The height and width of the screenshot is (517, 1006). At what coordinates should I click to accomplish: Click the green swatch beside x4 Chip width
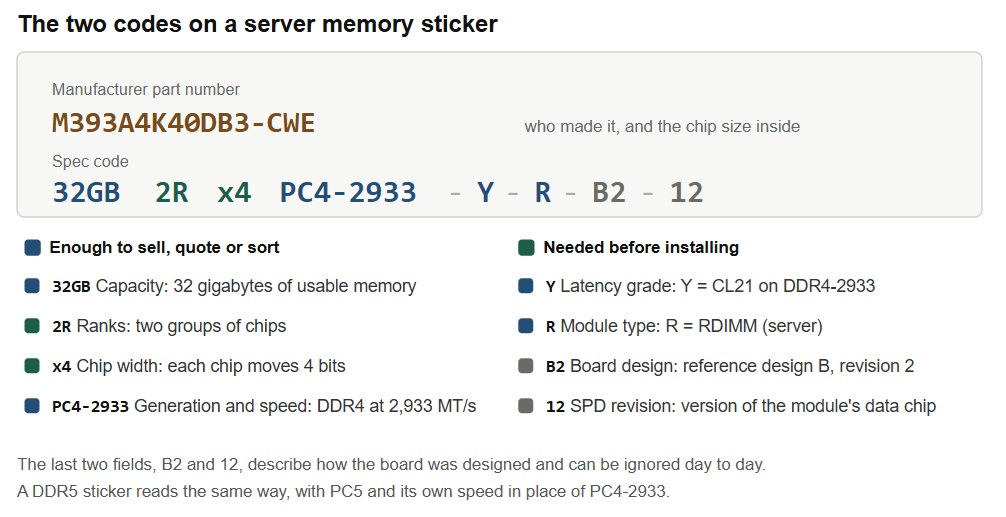32,366
